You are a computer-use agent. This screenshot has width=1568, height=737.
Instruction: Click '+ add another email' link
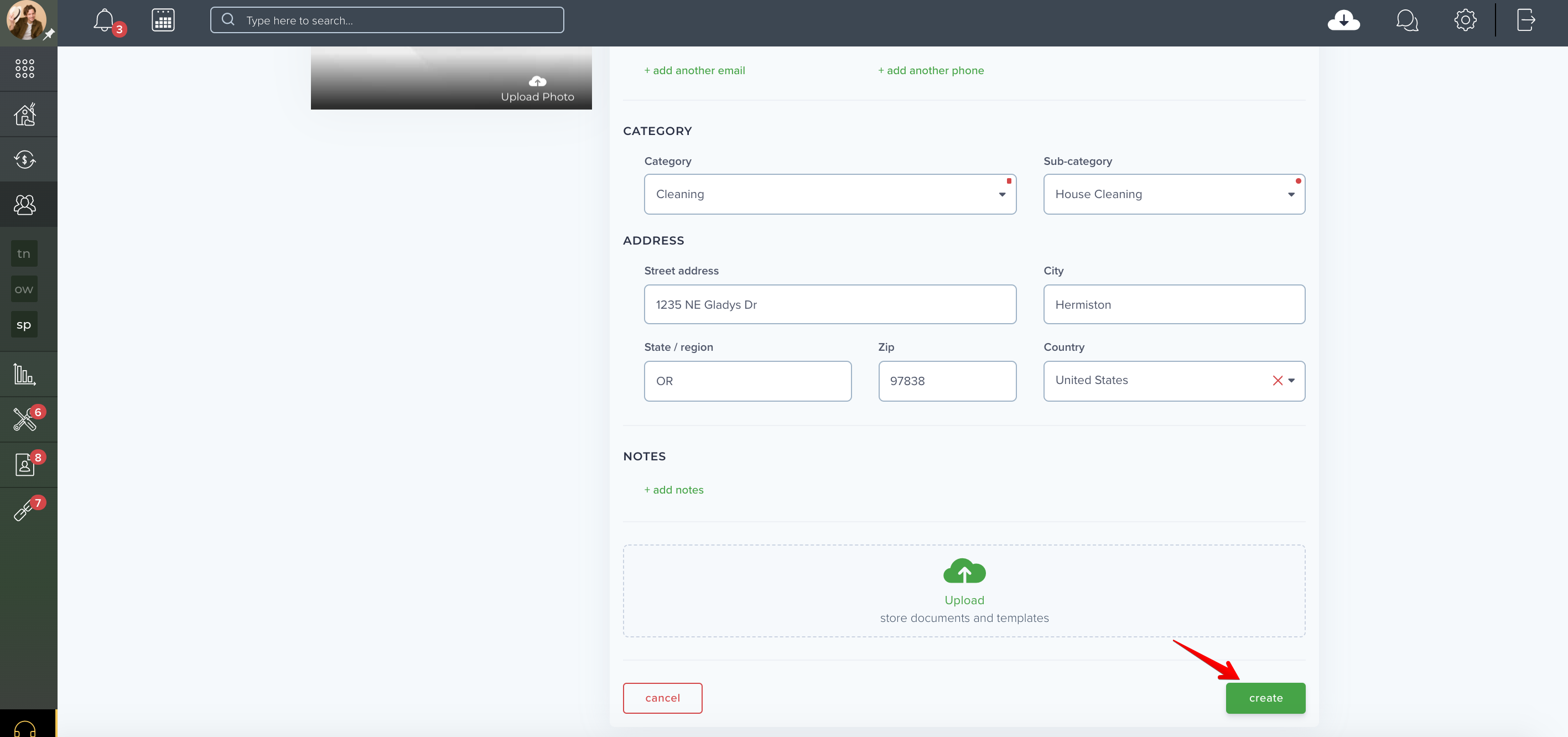point(694,71)
